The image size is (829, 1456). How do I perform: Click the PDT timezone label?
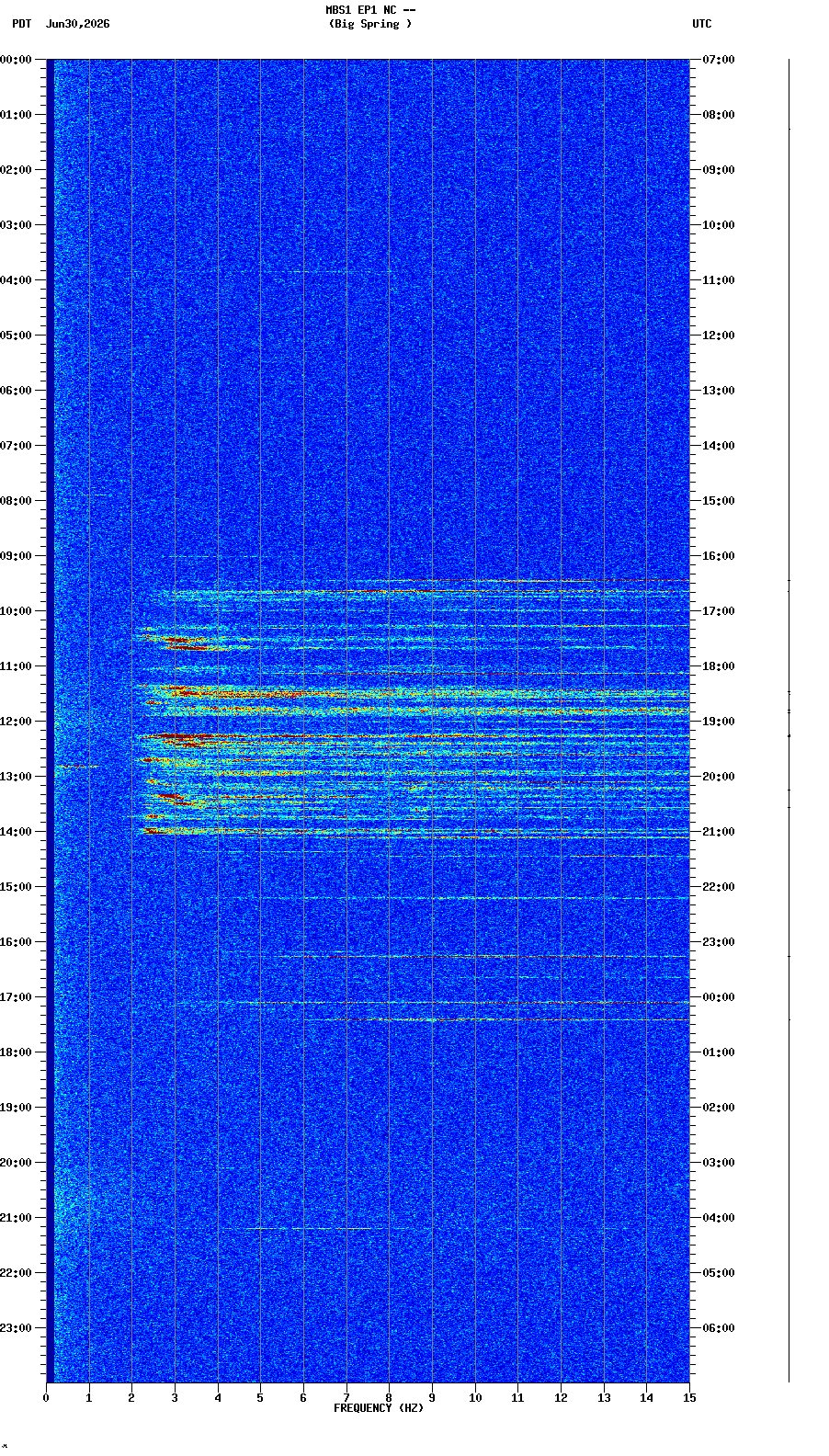pyautogui.click(x=21, y=24)
